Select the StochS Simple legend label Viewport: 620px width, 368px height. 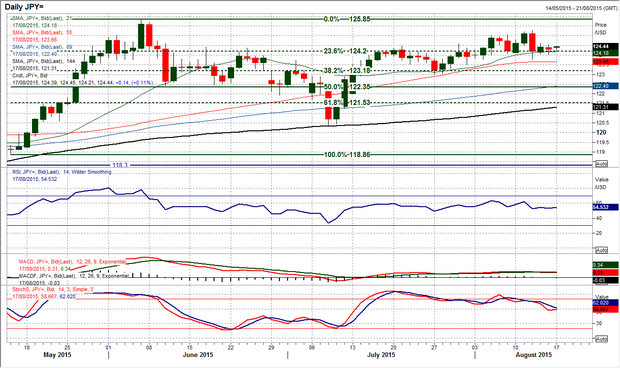pyautogui.click(x=53, y=290)
